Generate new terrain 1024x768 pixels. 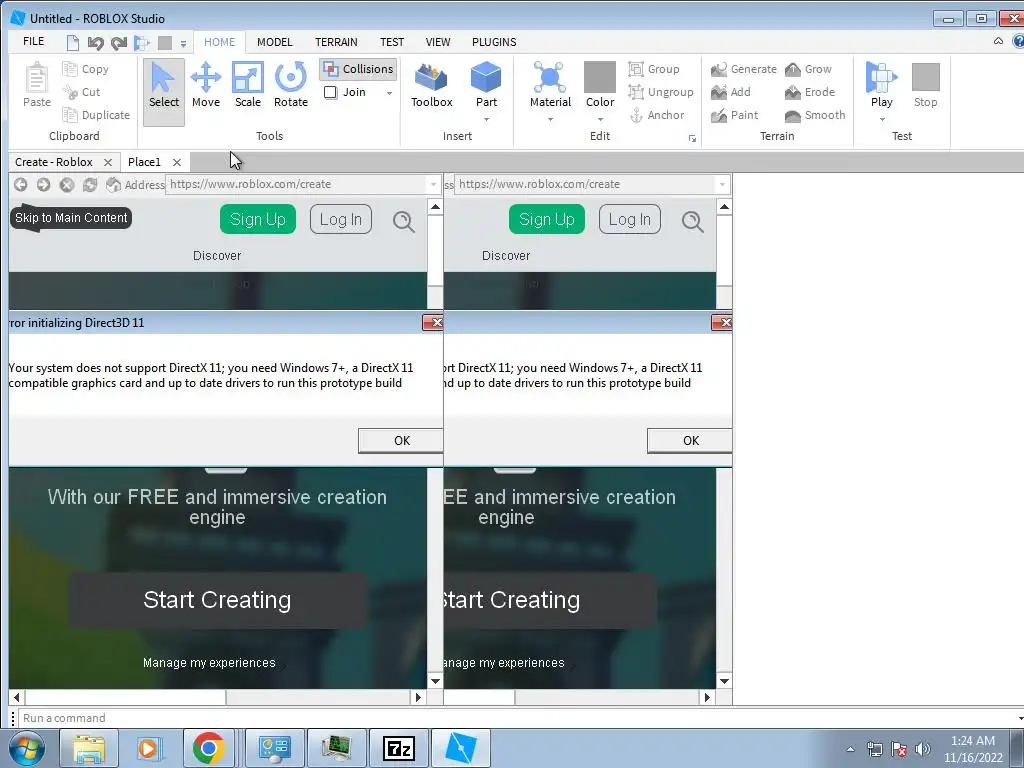tap(744, 69)
